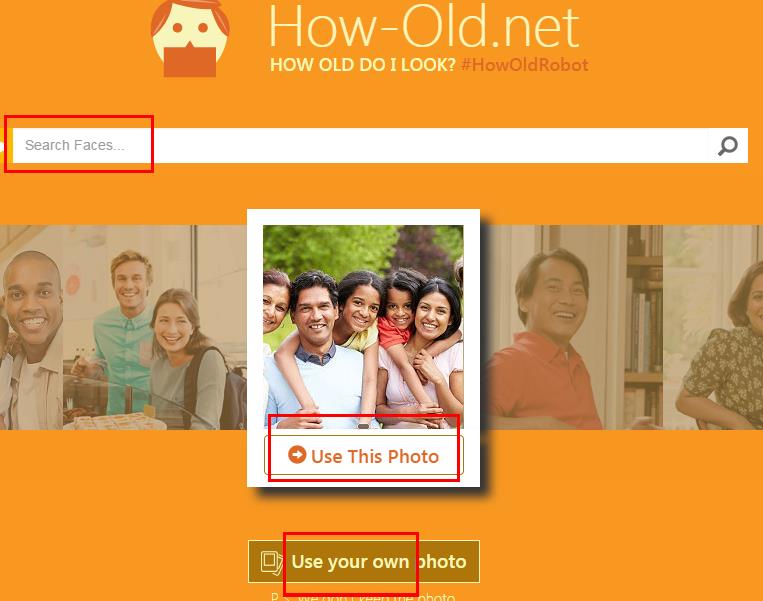Click the HOW OLD DO I LOOK? tagline

click(363, 65)
